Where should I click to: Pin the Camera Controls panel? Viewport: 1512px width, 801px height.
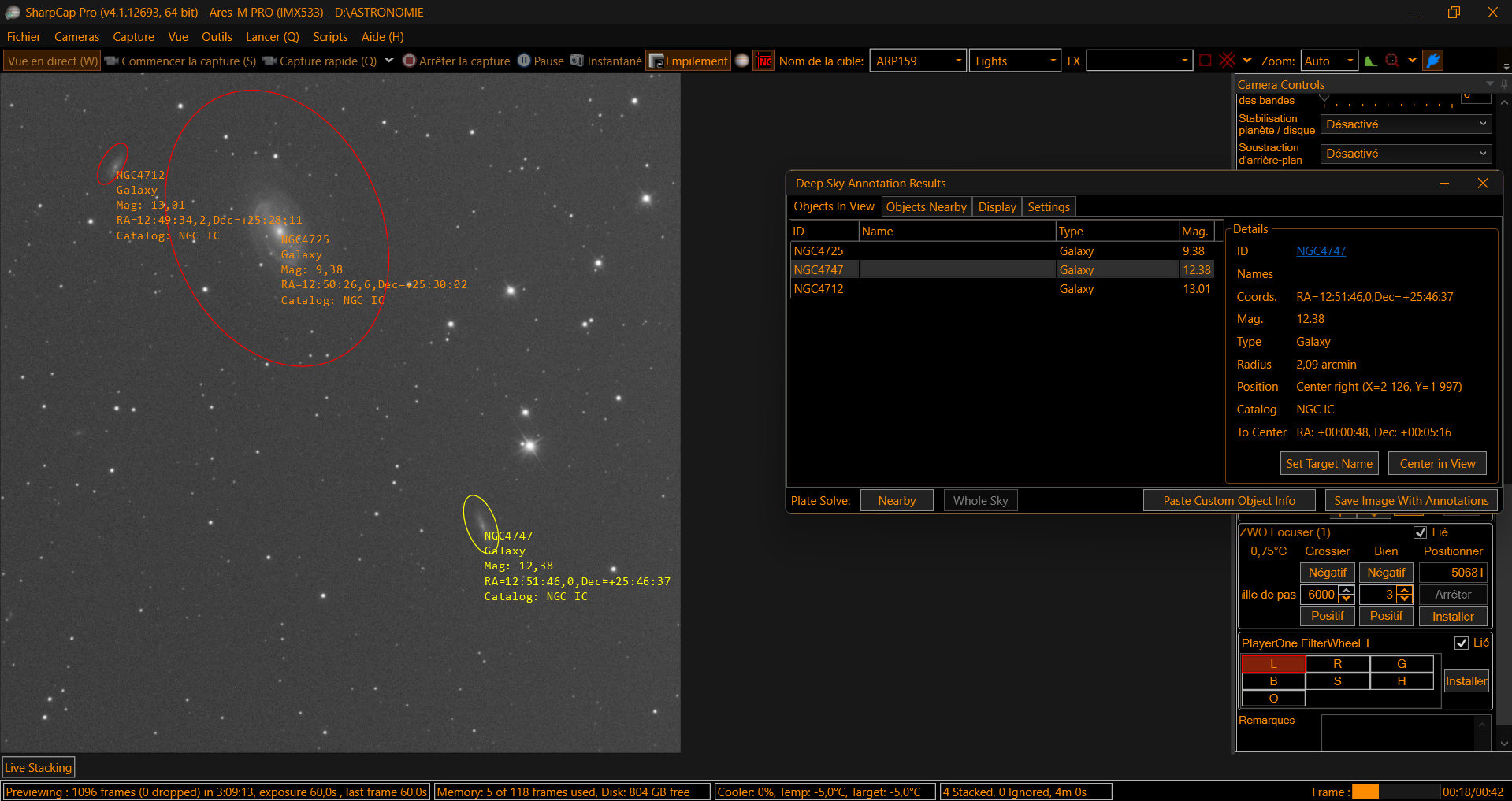[1504, 83]
